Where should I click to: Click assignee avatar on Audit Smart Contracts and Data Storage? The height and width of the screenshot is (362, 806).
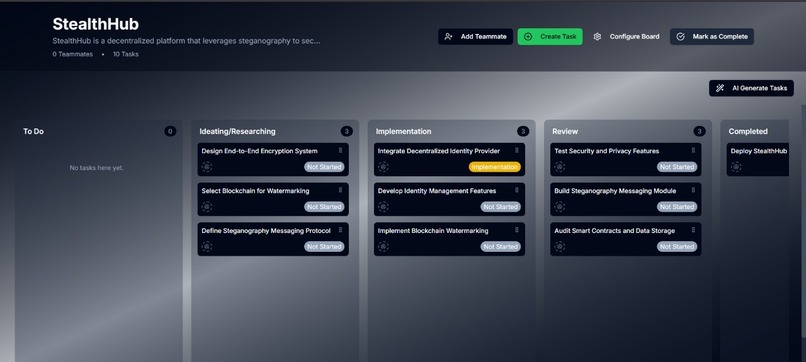560,246
